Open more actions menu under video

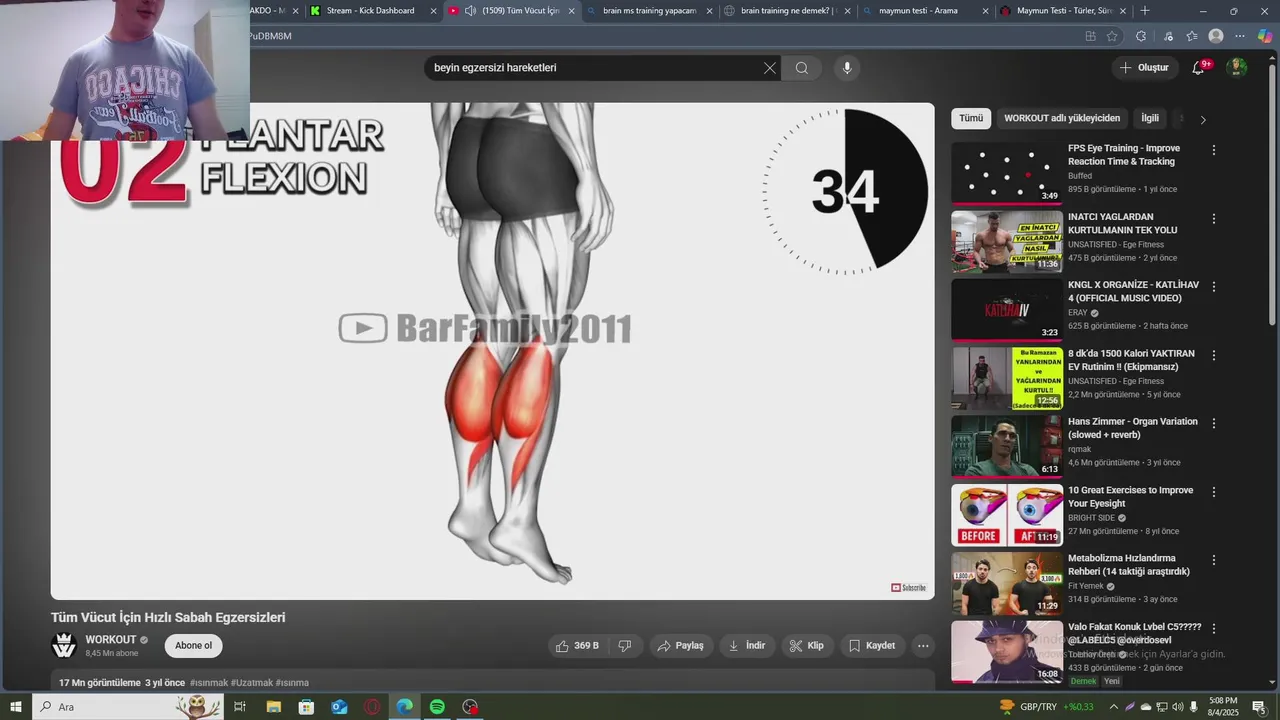[923, 646]
